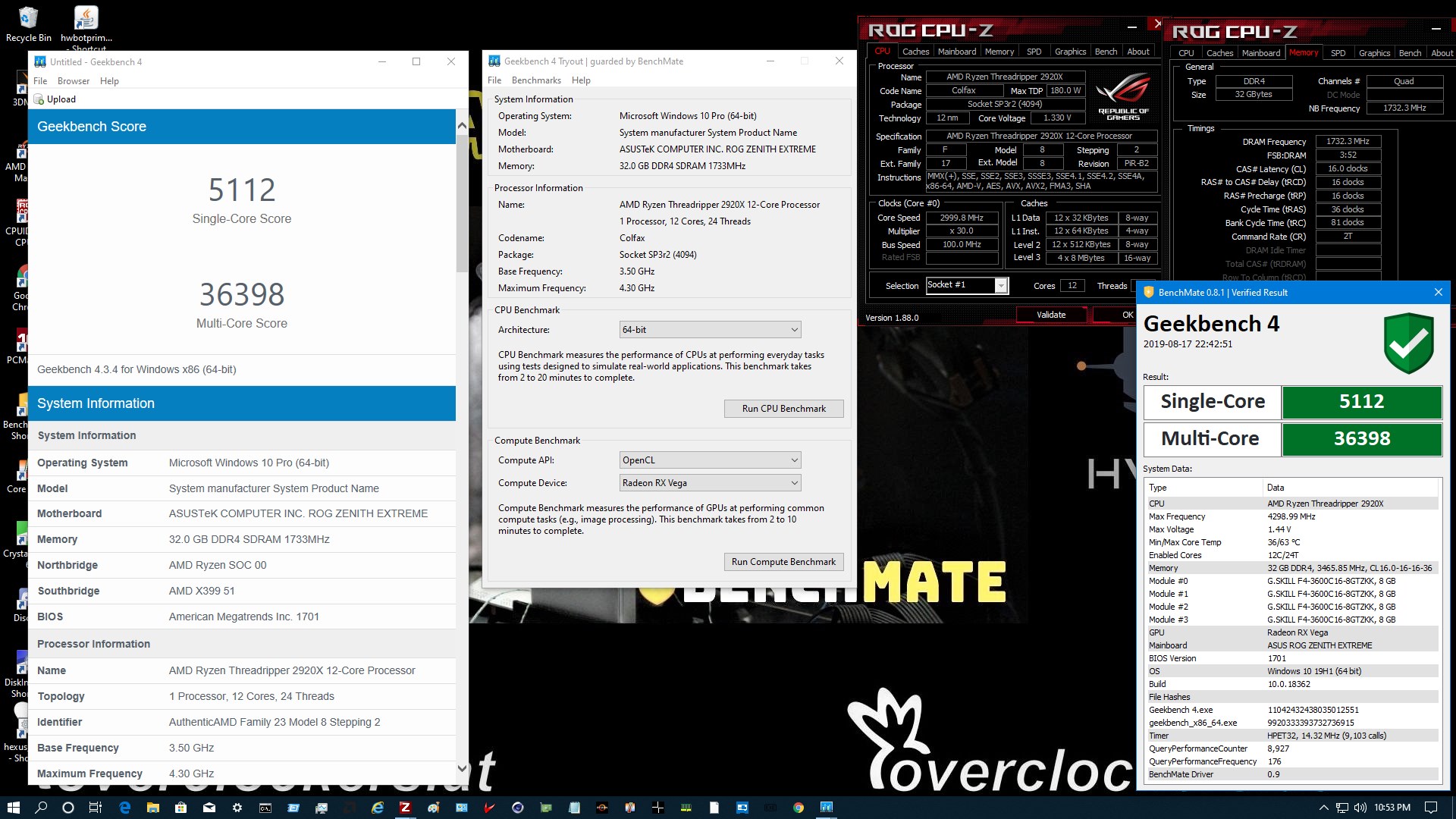The image size is (1456, 819).
Task: Switch to SPD tab in left CPU-Z
Action: [x=1034, y=52]
